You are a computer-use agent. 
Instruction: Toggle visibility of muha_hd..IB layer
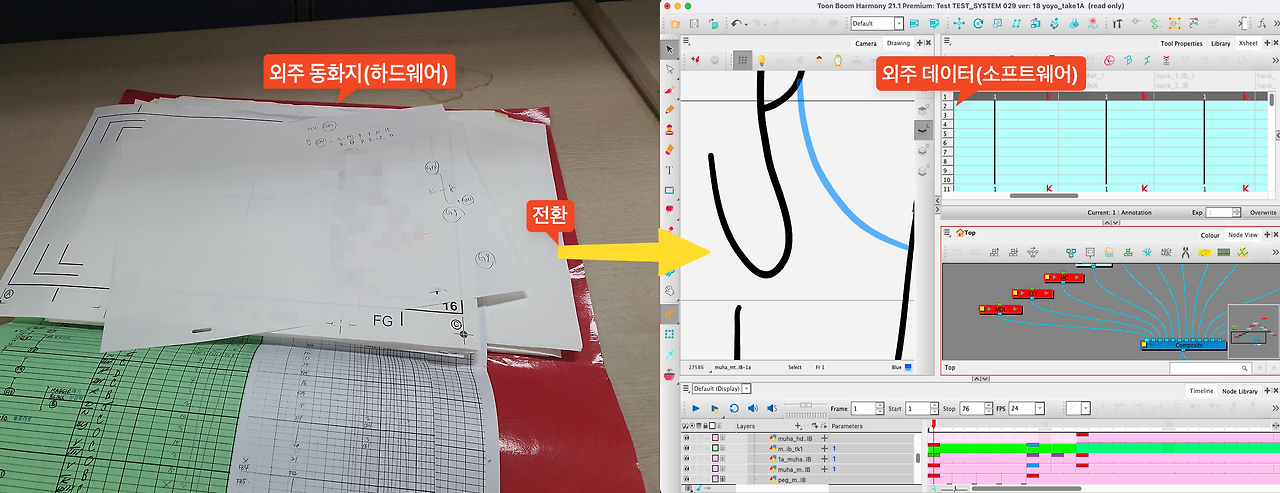point(686,438)
